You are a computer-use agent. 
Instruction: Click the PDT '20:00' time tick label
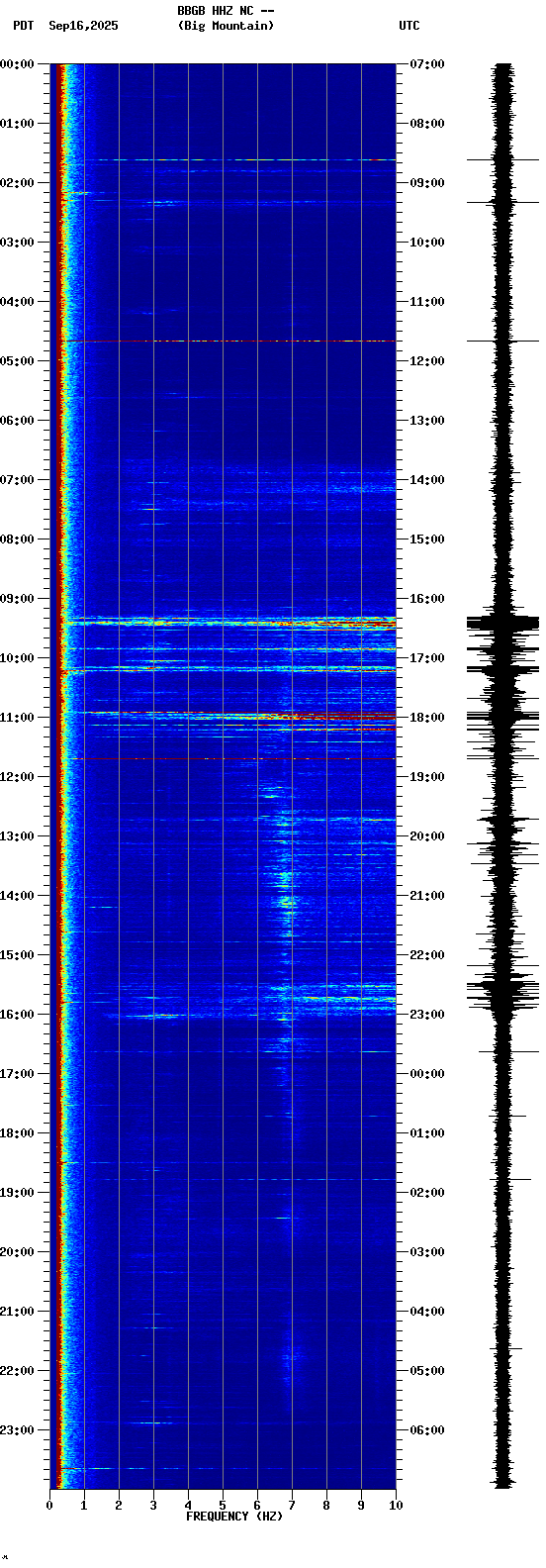[x=17, y=1252]
